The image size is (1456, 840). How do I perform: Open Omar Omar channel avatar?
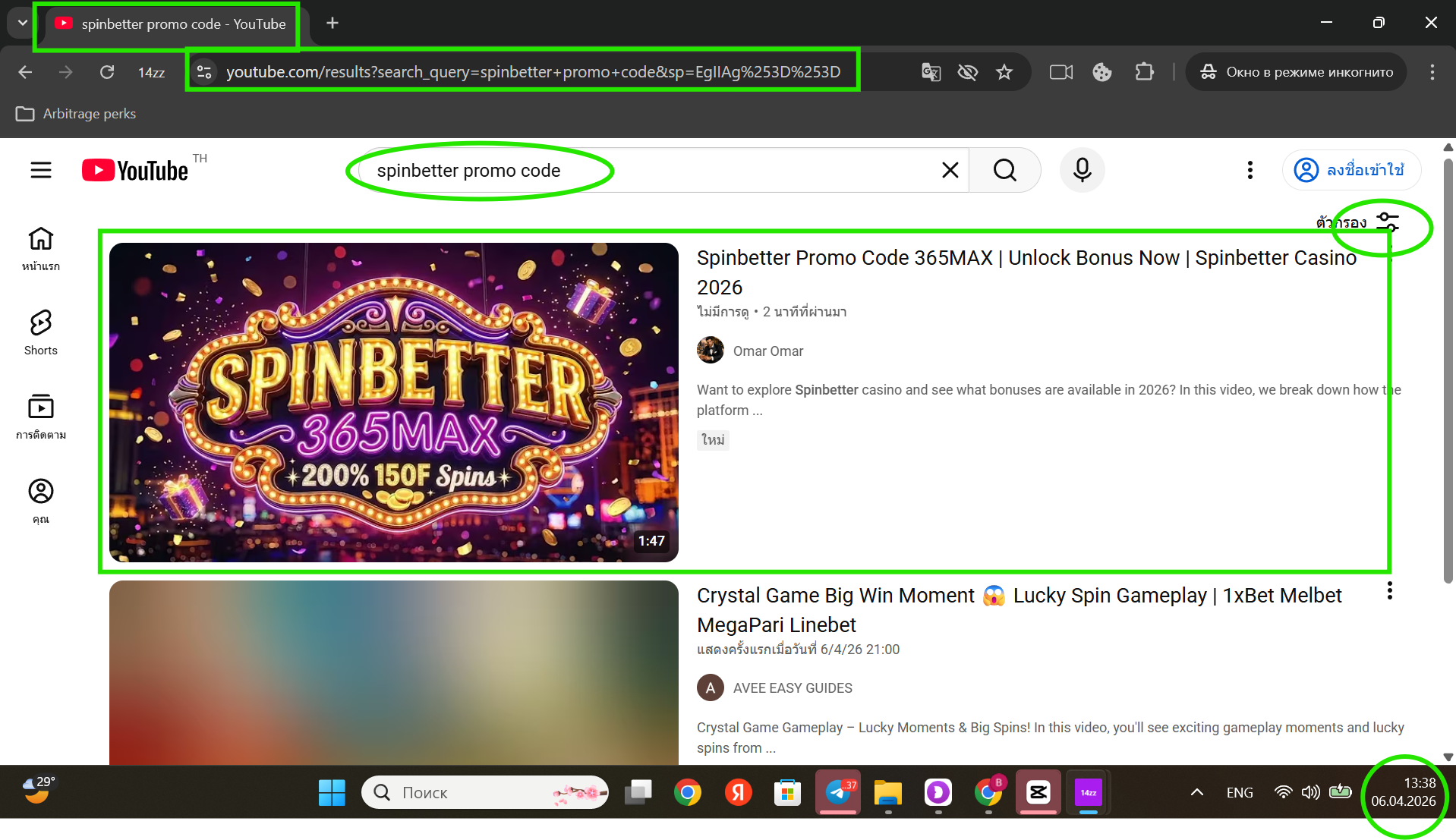point(710,351)
